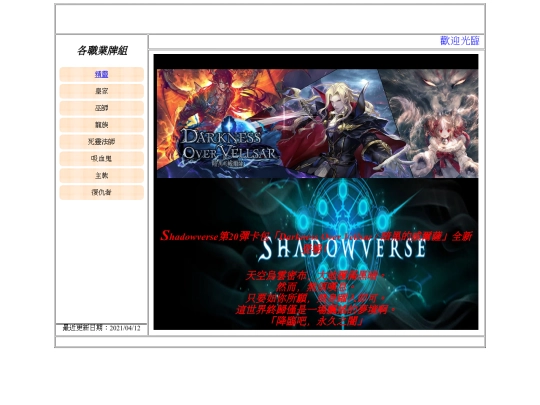540x405 pixels.
Task: Select the 巫師 class menu item
Action: pyautogui.click(x=102, y=108)
